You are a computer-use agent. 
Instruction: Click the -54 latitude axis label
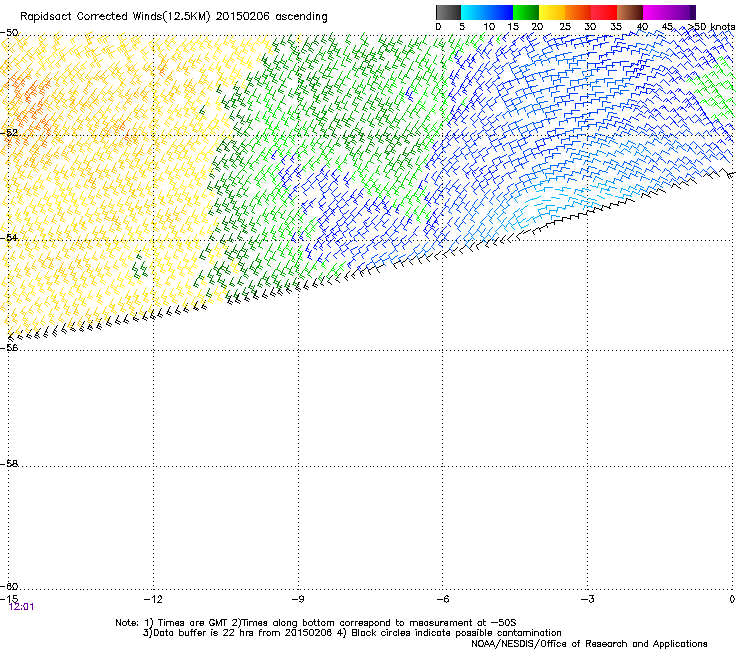9,237
